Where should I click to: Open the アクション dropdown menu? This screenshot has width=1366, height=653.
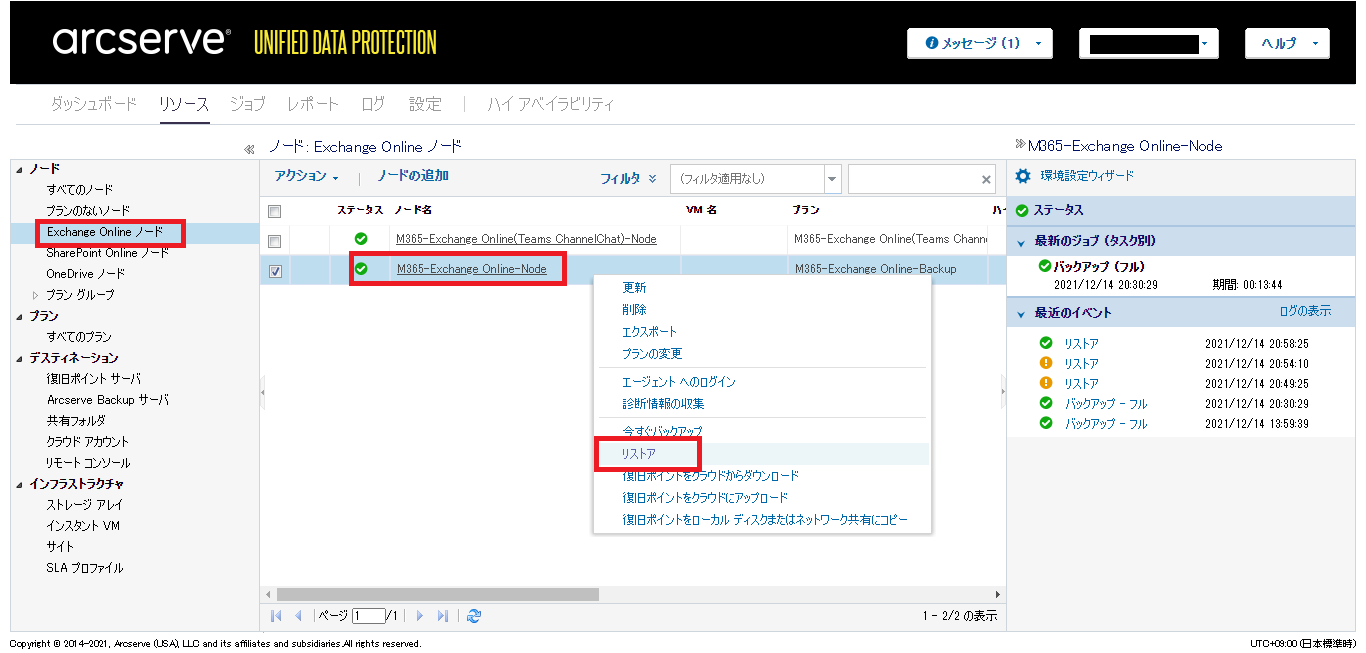point(306,176)
